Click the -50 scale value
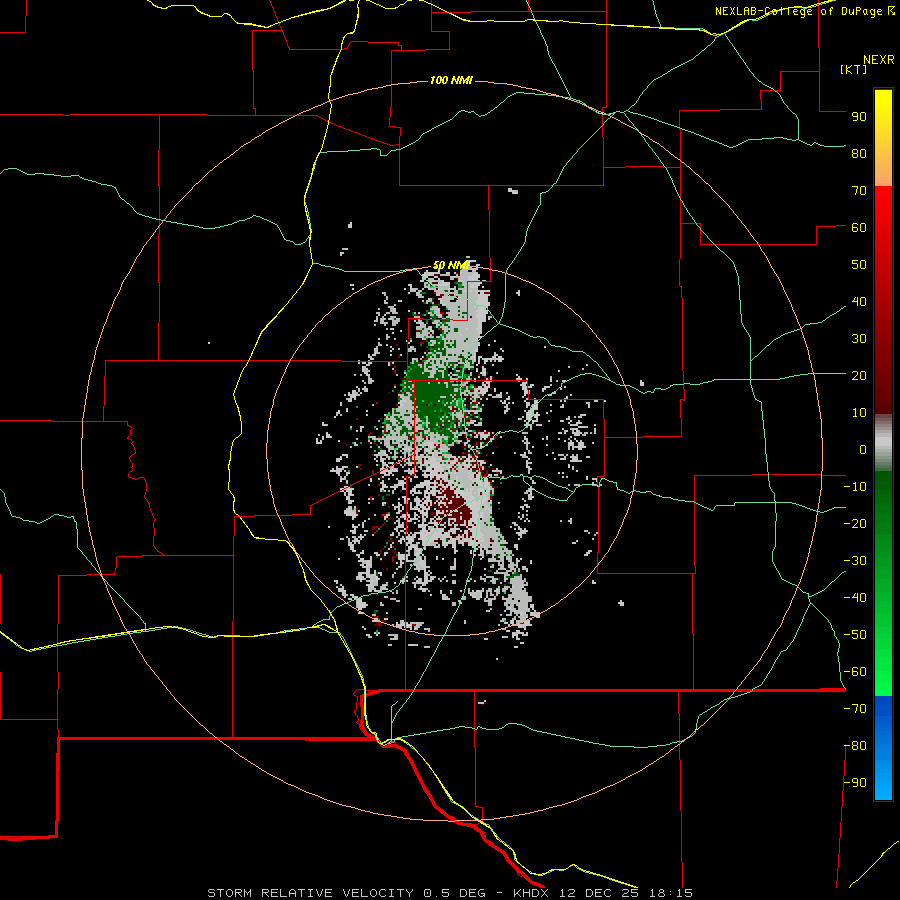This screenshot has height=900, width=900. (x=855, y=635)
